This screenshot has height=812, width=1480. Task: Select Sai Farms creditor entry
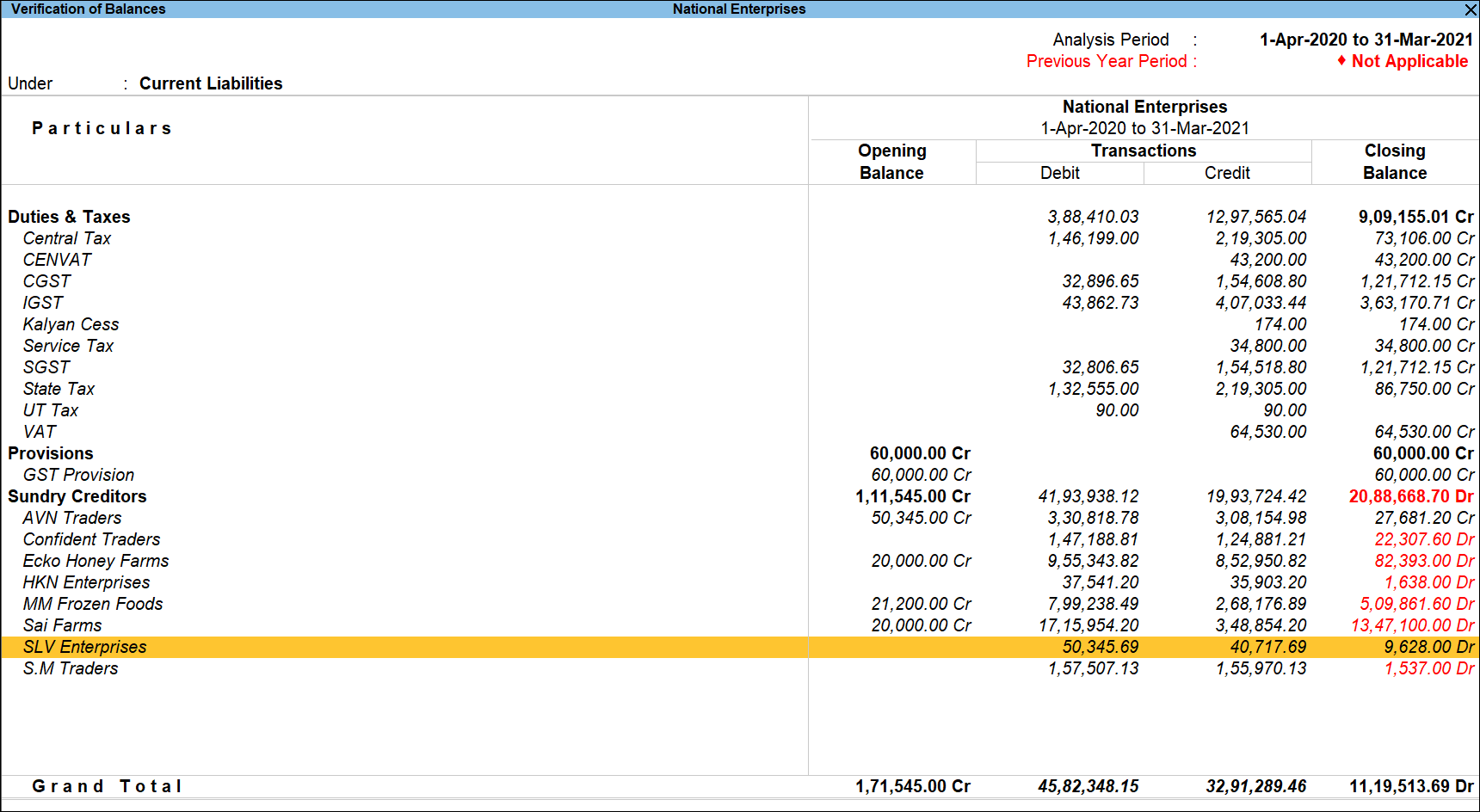pos(62,625)
